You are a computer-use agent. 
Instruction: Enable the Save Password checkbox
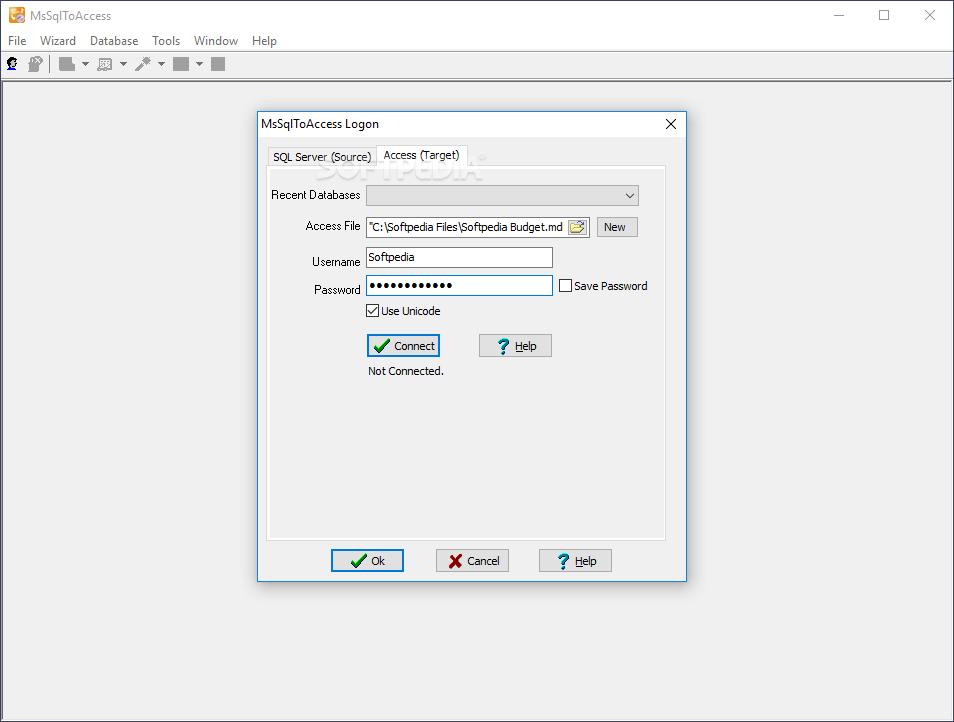coord(565,286)
